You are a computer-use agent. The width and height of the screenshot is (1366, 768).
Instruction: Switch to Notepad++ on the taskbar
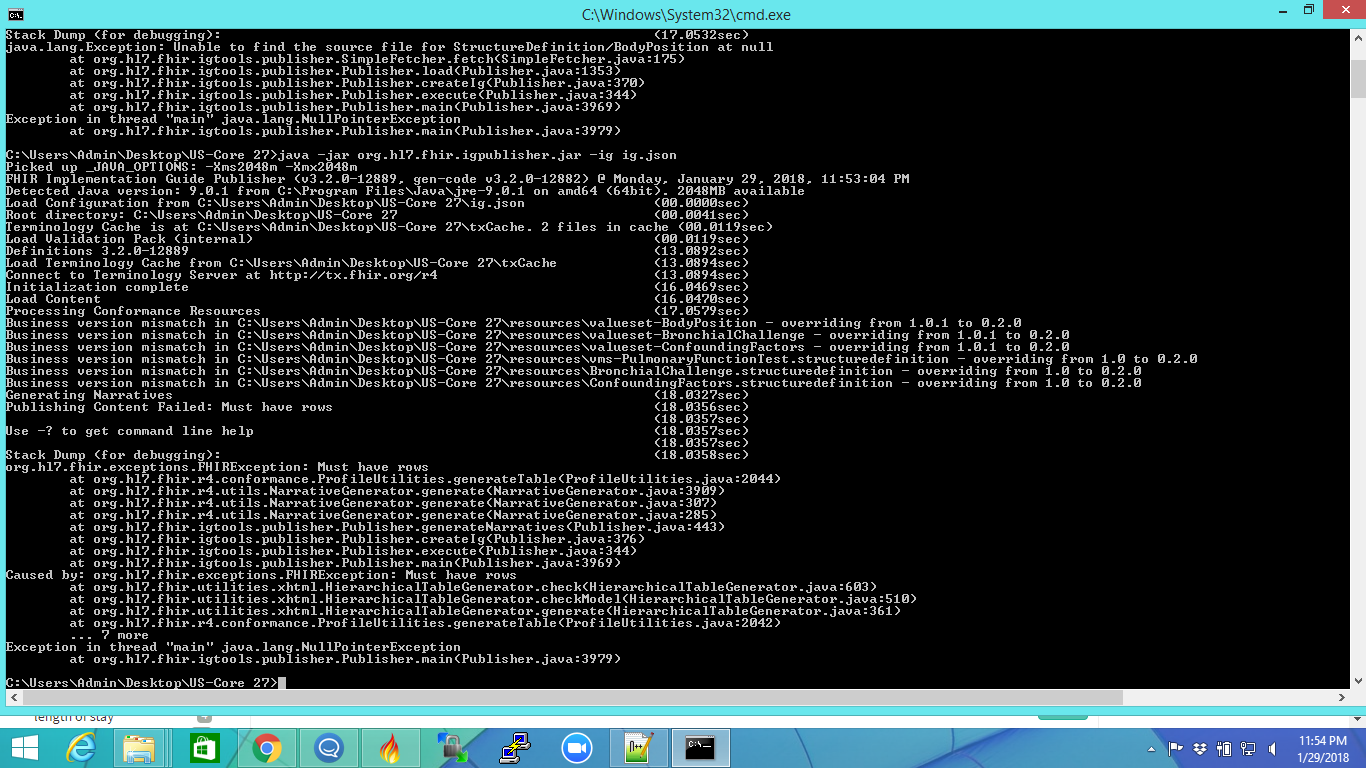638,747
